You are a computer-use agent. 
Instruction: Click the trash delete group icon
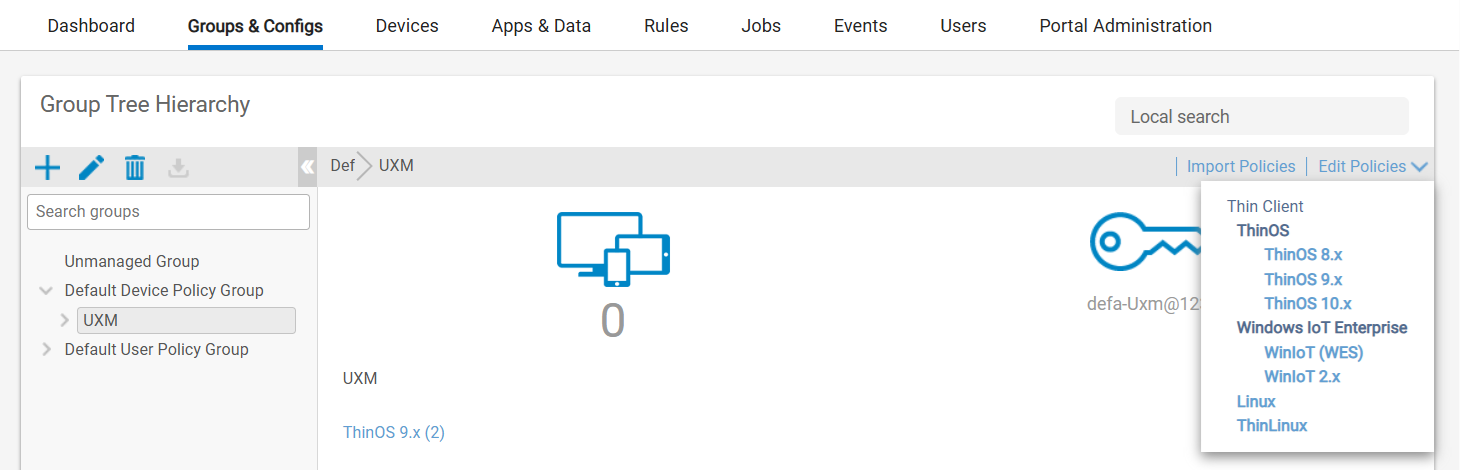point(135,167)
